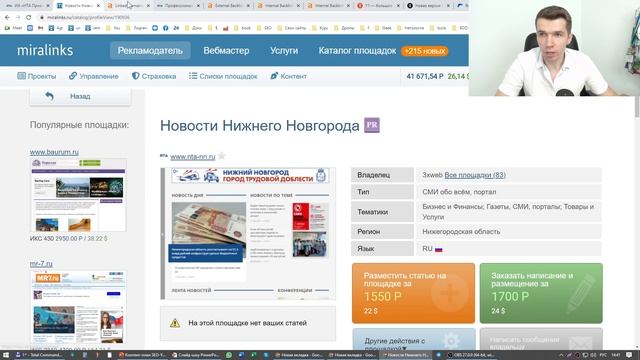Open the Meet bookmark
Screen dimensions: 640x360
[x=13, y=28]
